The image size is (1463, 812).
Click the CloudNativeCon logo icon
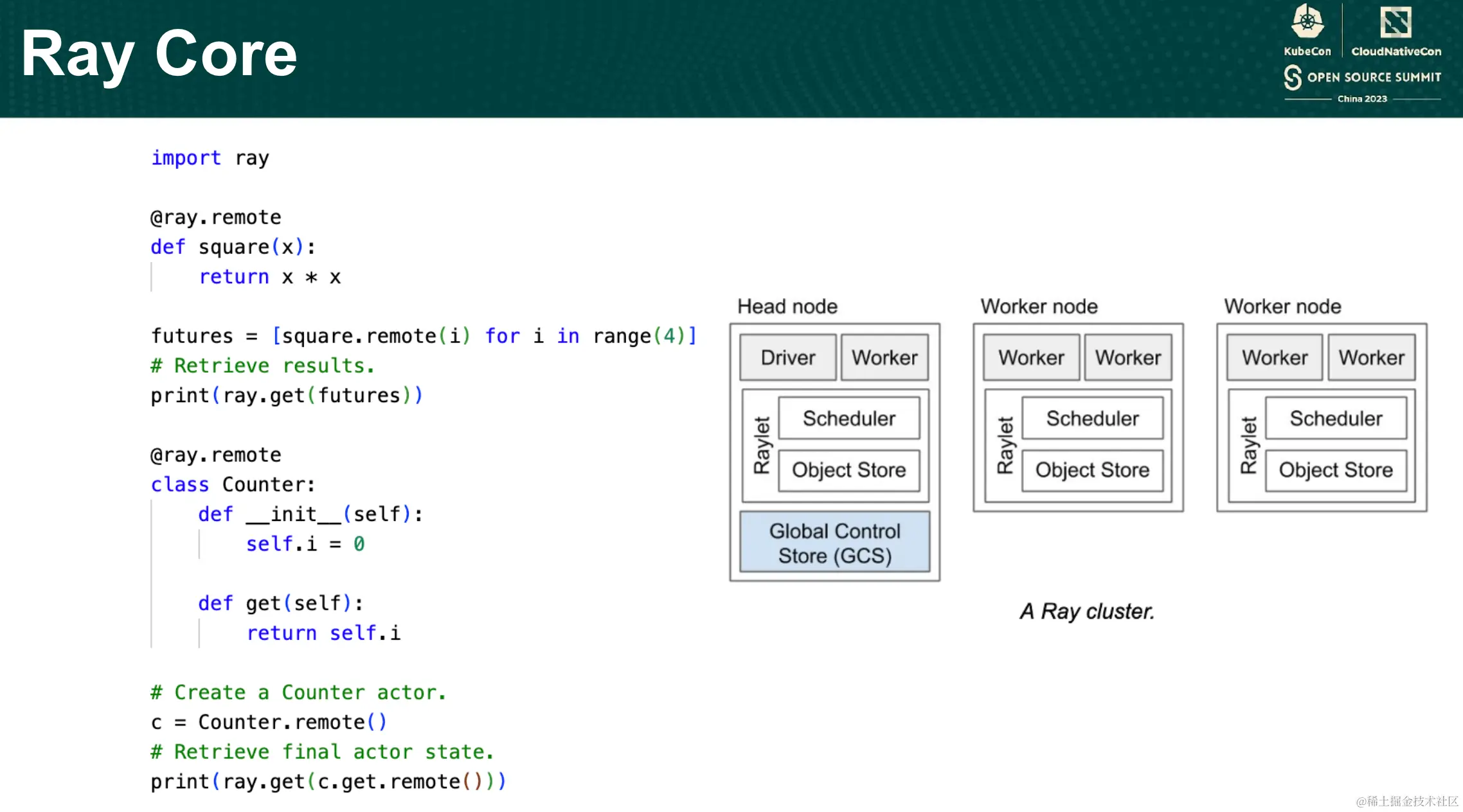point(1396,23)
